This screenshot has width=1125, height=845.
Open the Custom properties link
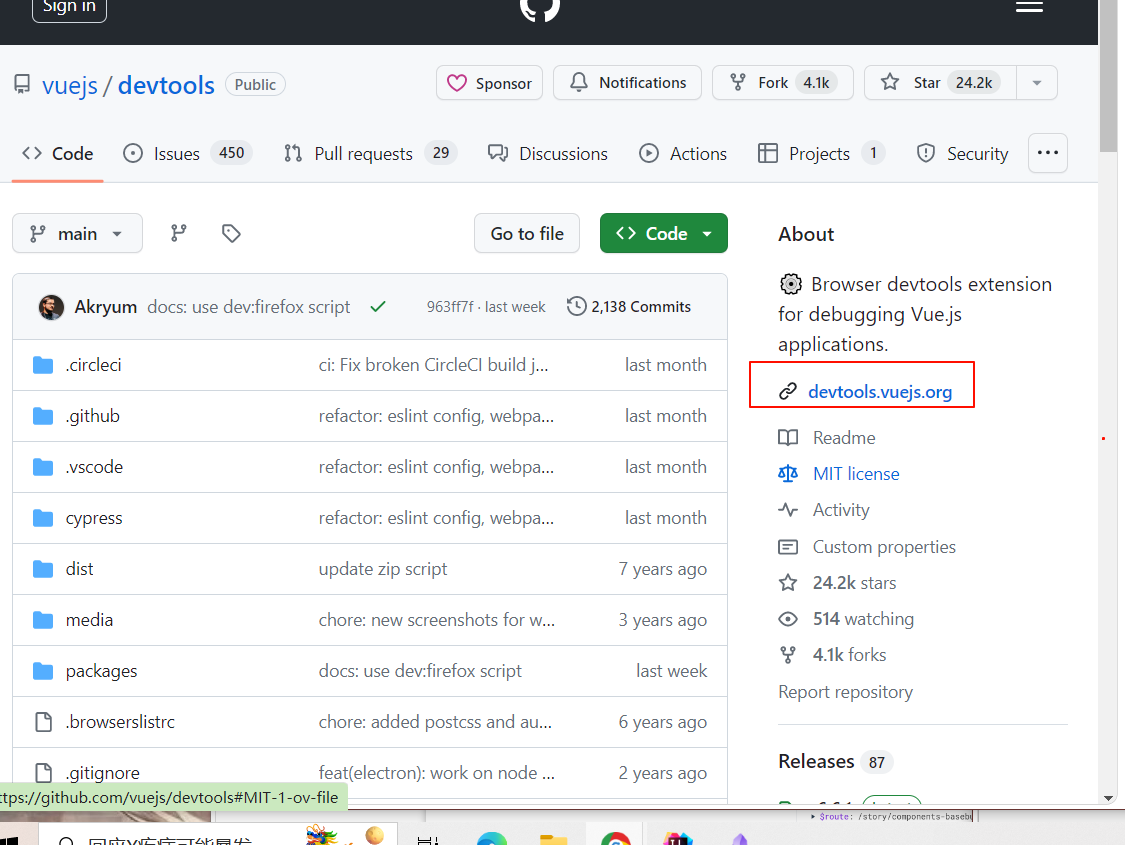point(884,547)
